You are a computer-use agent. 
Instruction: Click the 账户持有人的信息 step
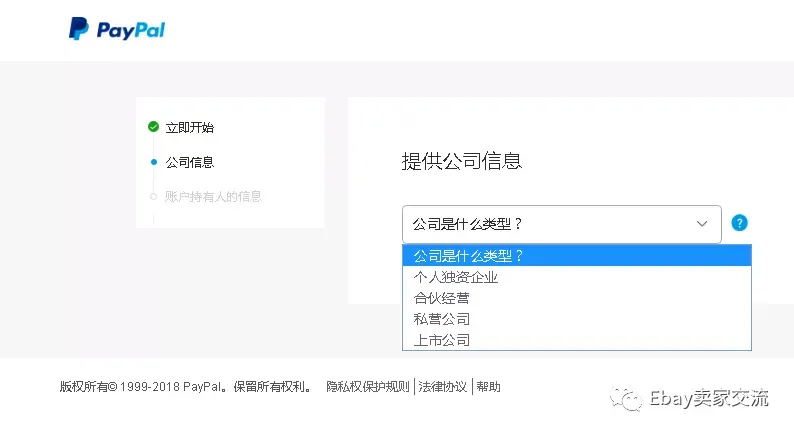(213, 196)
